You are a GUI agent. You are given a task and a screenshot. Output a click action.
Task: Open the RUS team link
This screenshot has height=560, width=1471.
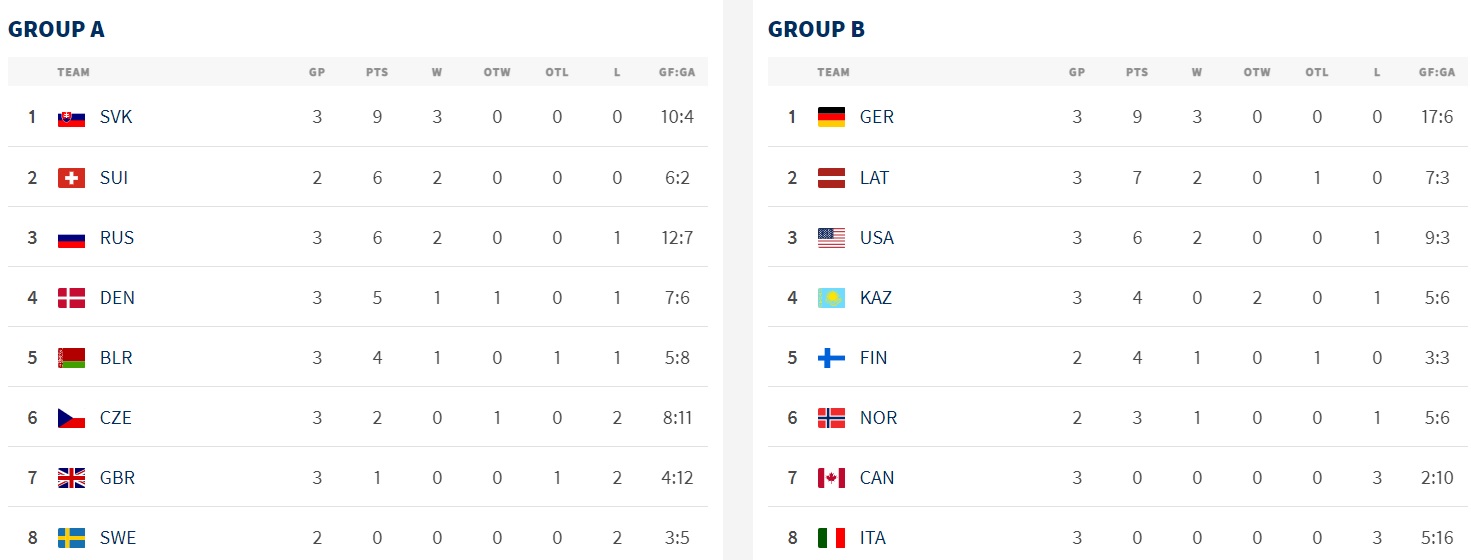click(x=117, y=237)
